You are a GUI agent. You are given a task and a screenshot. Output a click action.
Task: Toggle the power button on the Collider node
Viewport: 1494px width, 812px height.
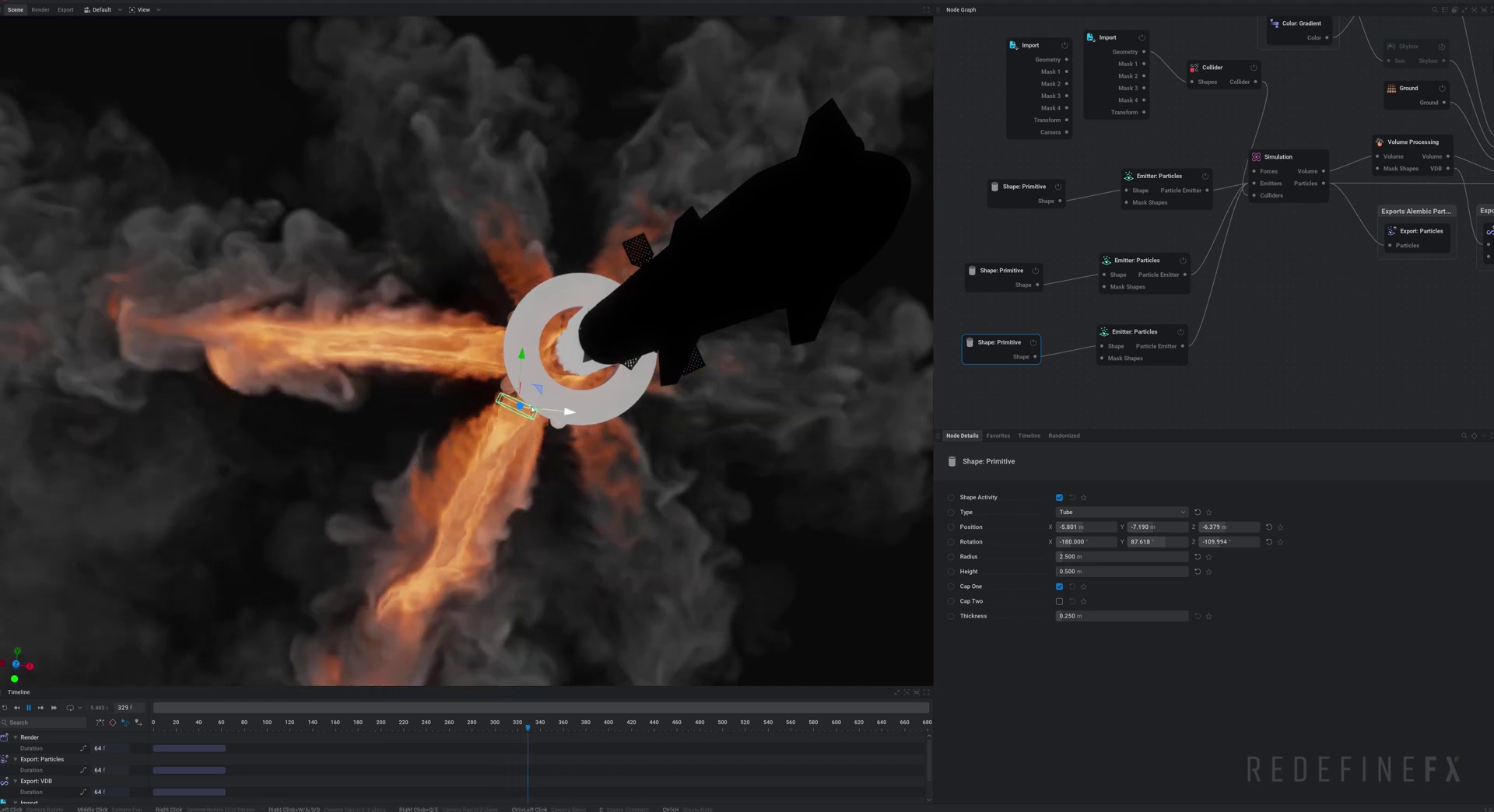pyautogui.click(x=1254, y=68)
